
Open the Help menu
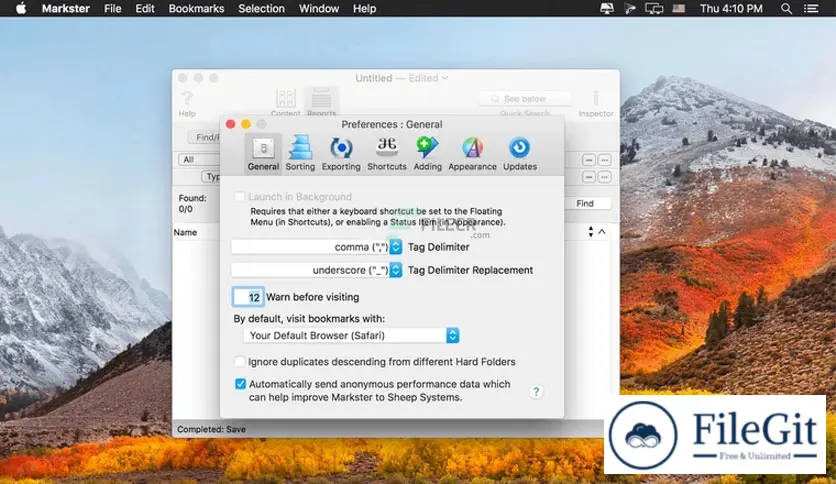coord(364,9)
